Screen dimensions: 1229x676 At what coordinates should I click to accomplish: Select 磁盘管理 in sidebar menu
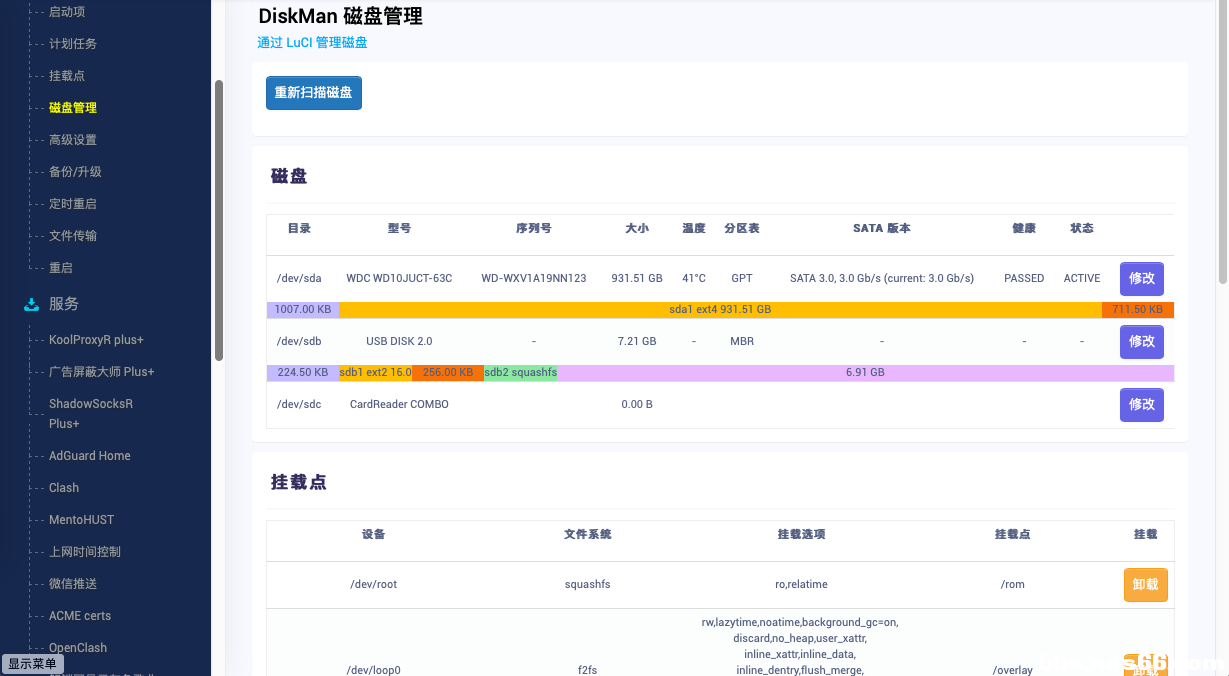tap(73, 108)
